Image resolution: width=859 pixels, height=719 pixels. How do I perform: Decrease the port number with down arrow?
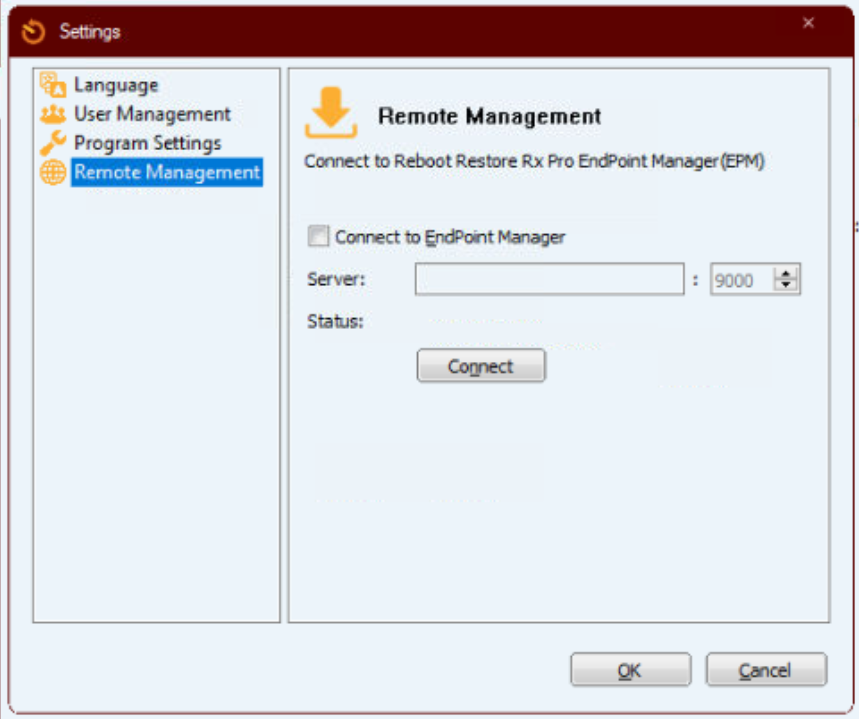point(786,285)
